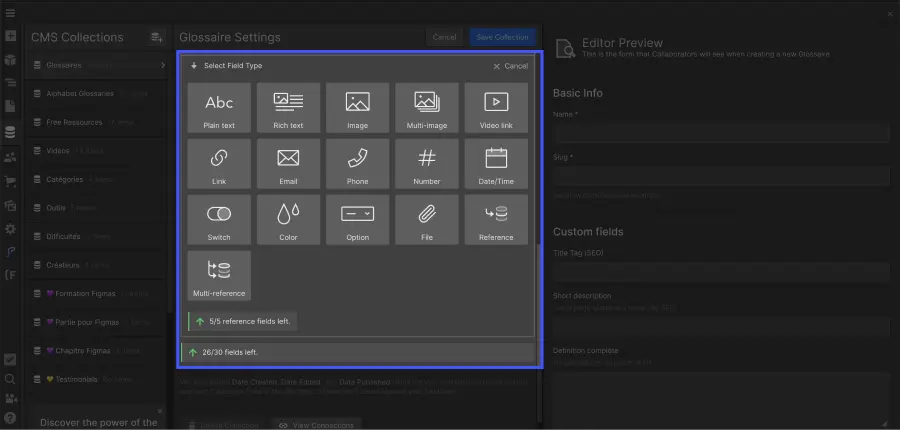Image resolution: width=900 pixels, height=430 pixels.
Task: Open the Difficultés collection
Action: pos(96,237)
